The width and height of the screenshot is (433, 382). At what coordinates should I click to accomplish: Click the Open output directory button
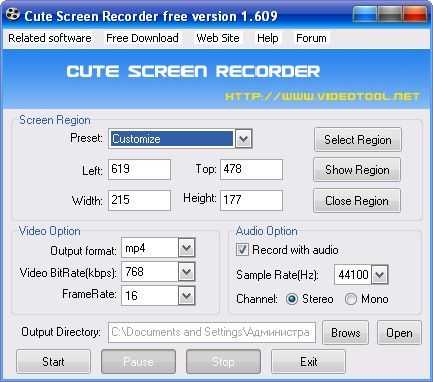pyautogui.click(x=399, y=332)
